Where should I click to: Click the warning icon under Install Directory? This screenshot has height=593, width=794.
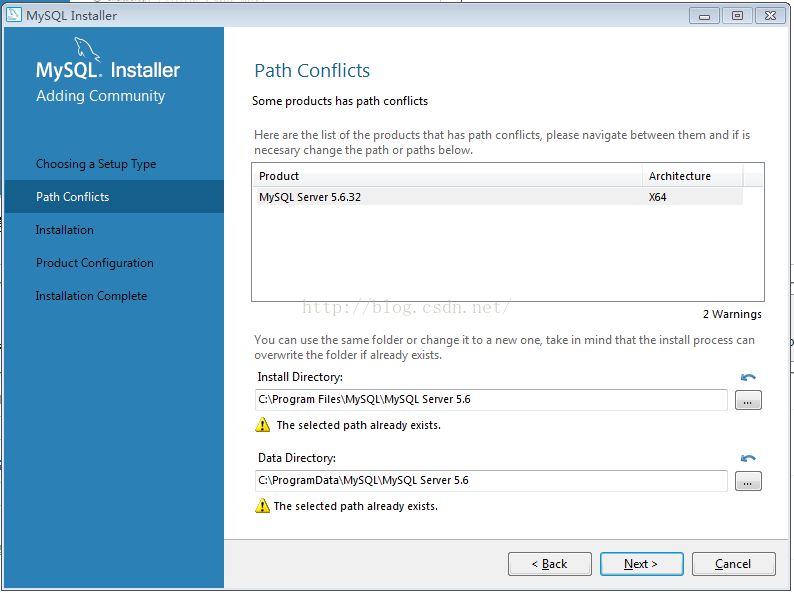(x=262, y=424)
